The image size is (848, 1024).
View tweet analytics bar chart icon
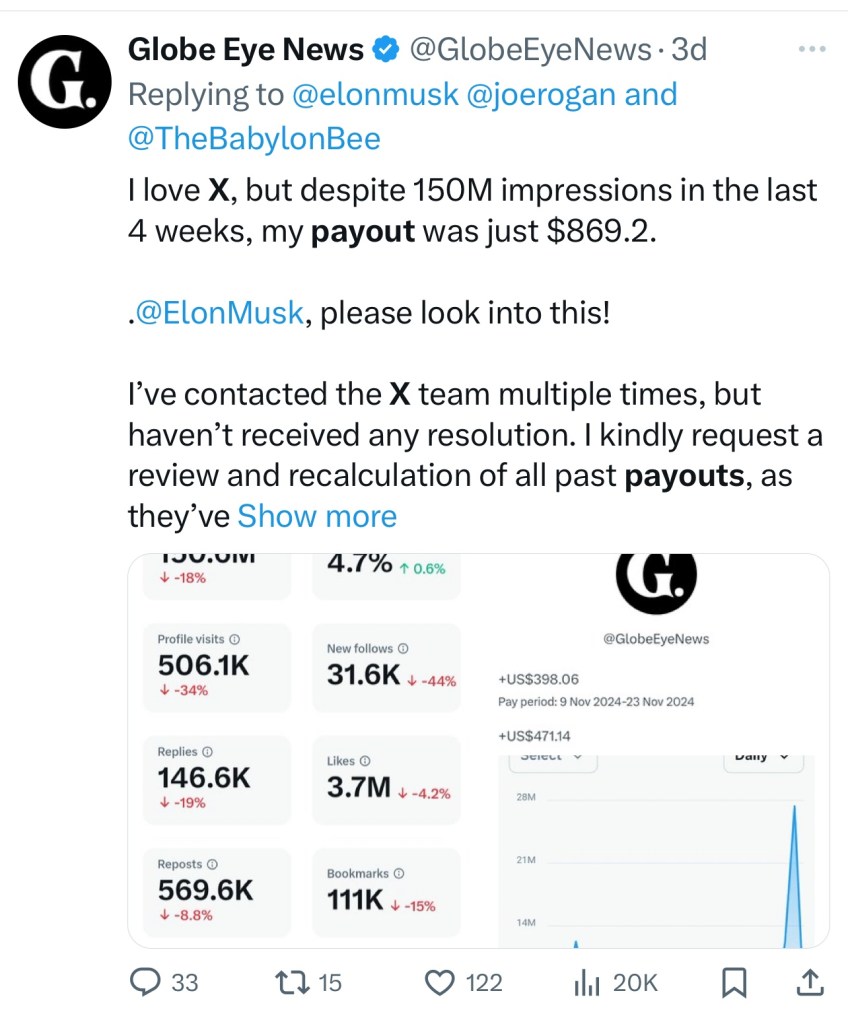point(586,983)
